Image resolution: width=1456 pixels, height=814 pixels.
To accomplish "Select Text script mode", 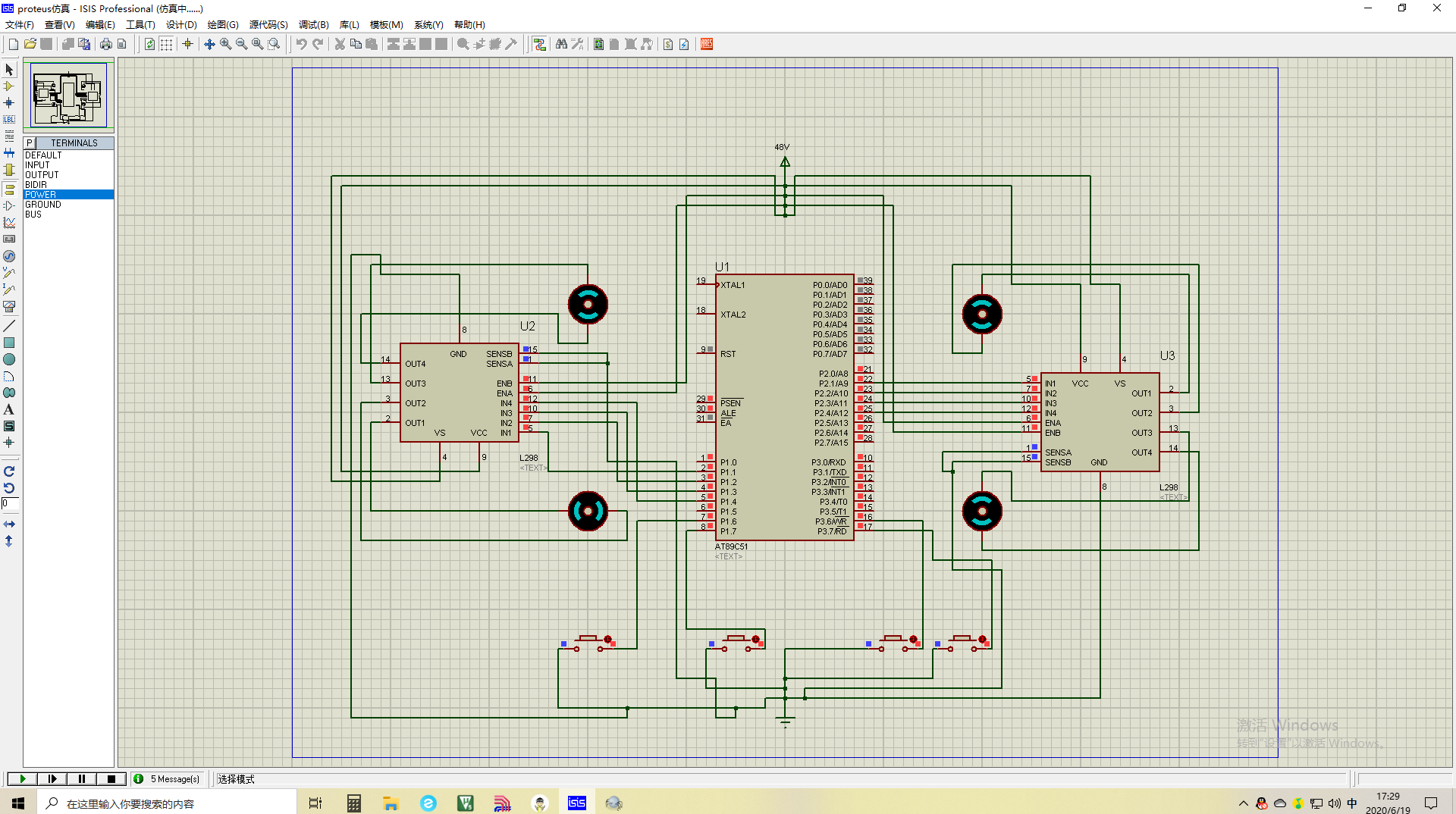I will (x=9, y=136).
